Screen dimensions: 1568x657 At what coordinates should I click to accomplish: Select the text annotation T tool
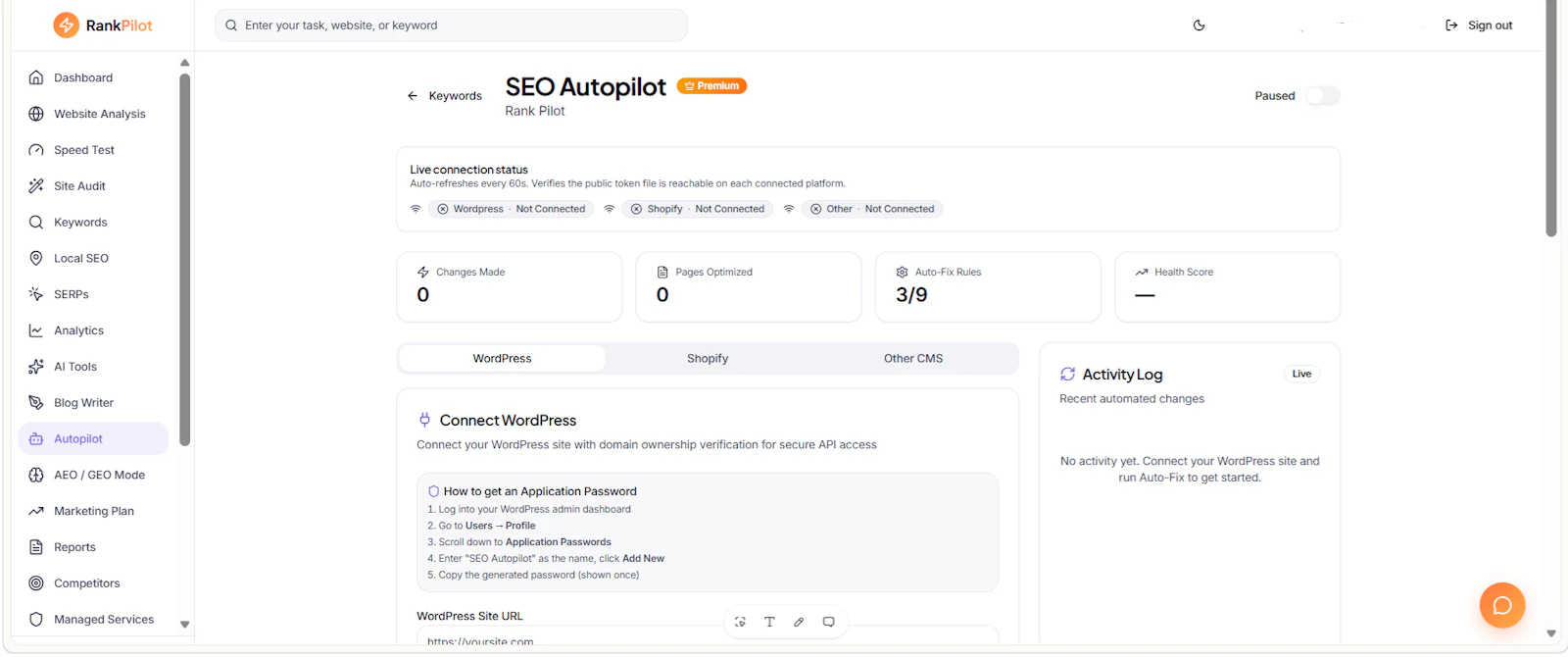[769, 622]
